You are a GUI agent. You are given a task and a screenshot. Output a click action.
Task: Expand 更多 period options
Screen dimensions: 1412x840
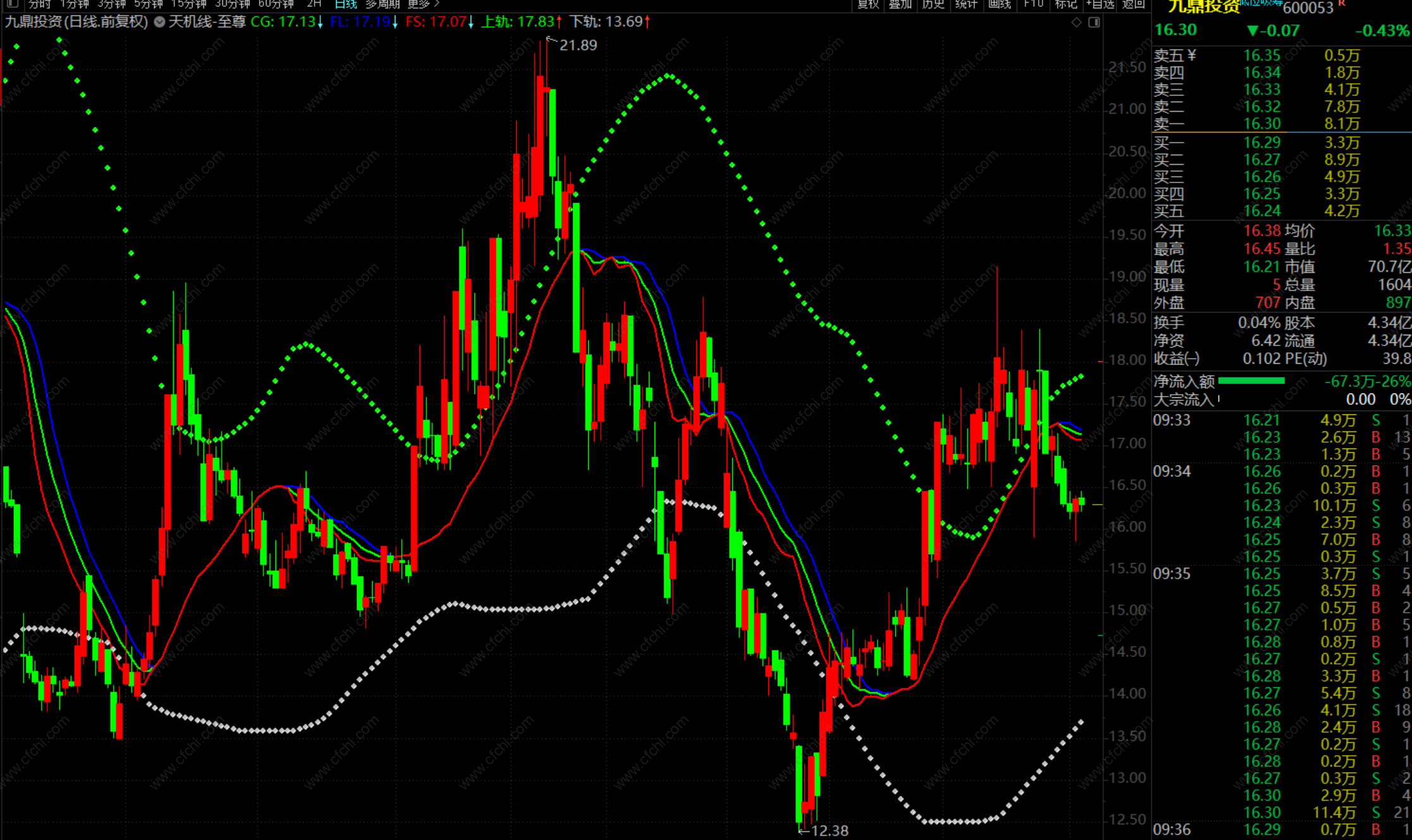(x=423, y=4)
